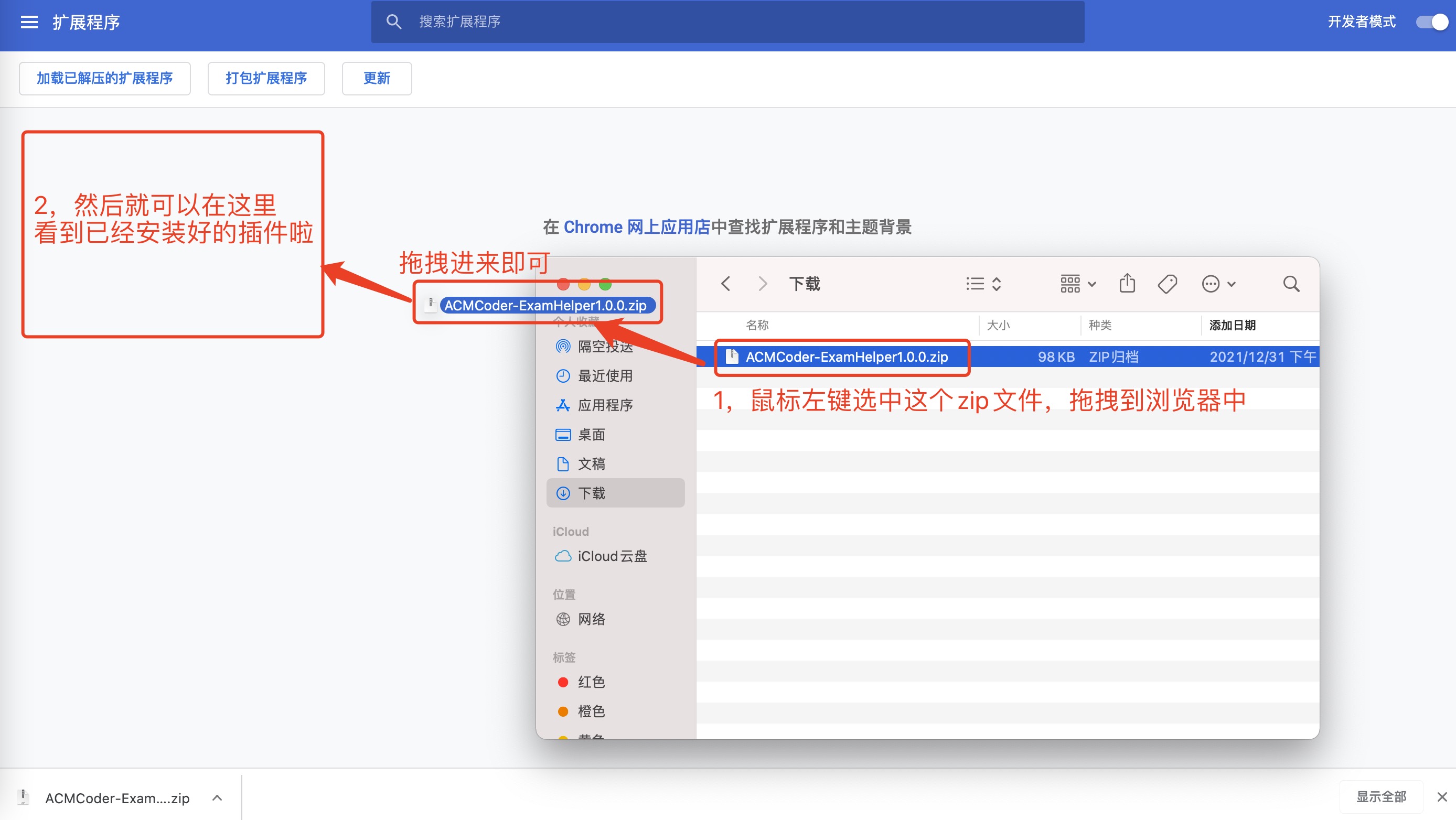Sort Finder files by 名称 column
The height and width of the screenshot is (820, 1456).
coord(757,325)
